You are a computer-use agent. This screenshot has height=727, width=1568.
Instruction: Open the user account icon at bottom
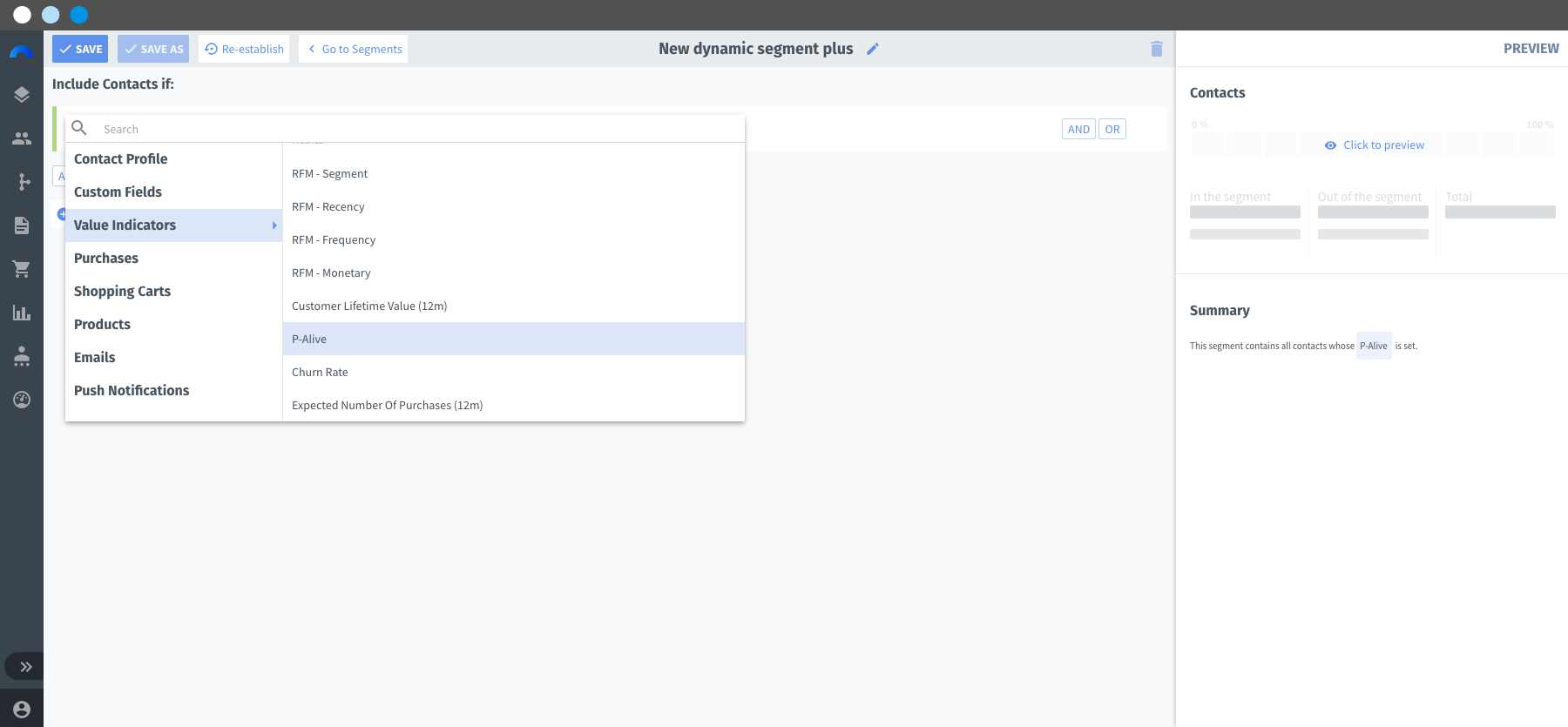tap(22, 710)
